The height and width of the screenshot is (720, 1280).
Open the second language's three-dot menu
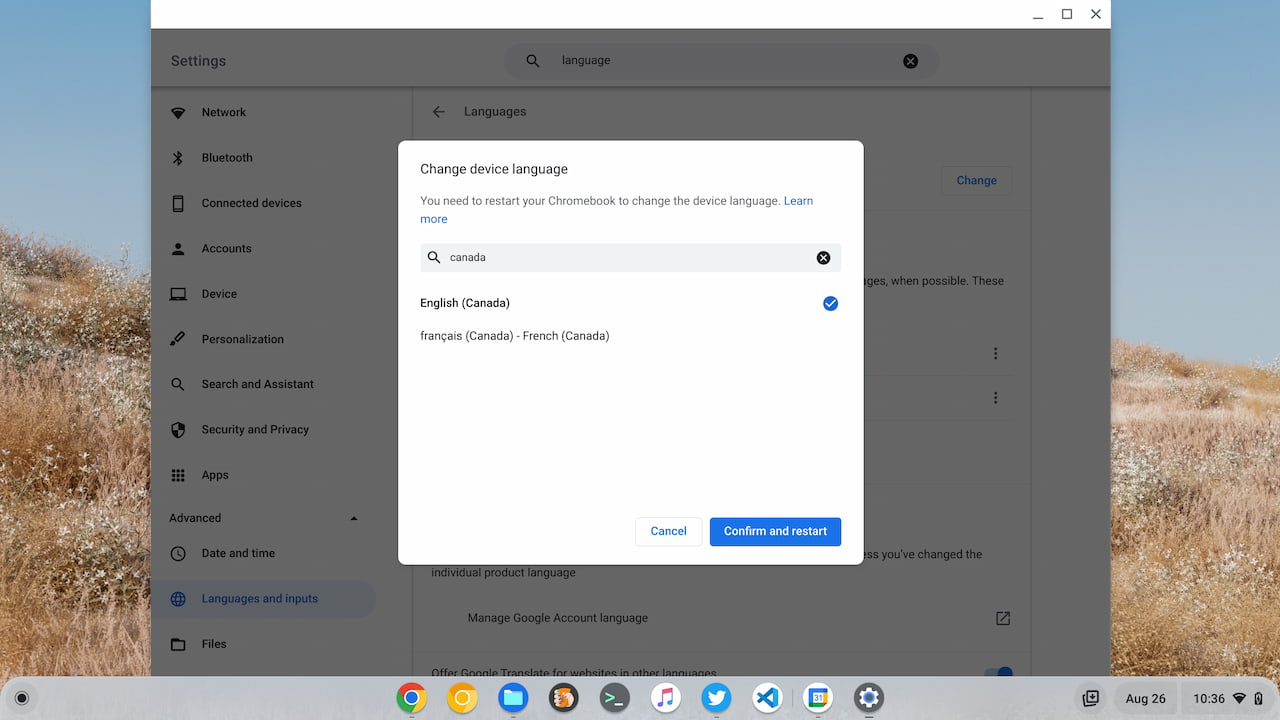point(995,398)
